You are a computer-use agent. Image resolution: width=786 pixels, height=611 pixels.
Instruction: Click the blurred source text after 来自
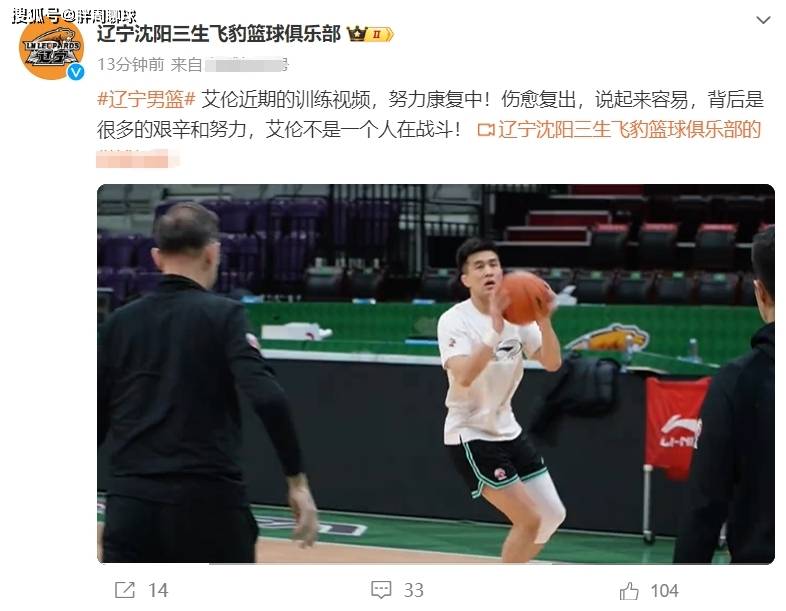coord(247,65)
